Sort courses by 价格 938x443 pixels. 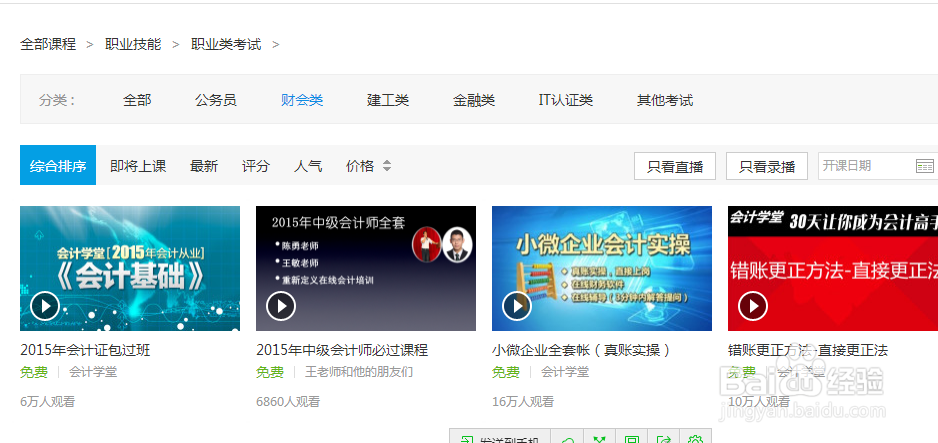pyautogui.click(x=360, y=166)
